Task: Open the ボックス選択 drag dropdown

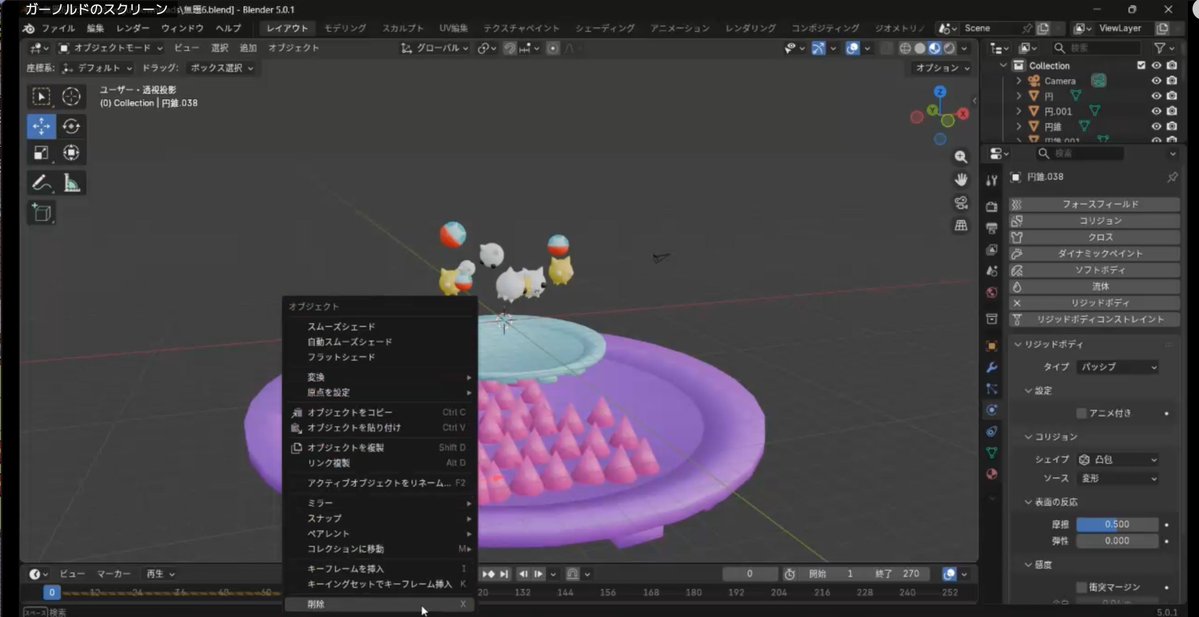Action: click(222, 67)
